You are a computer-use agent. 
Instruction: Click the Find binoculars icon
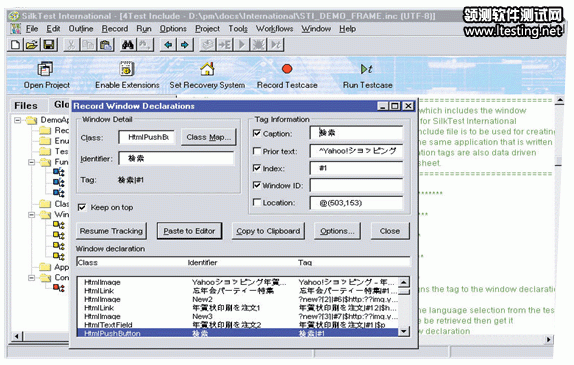128,45
